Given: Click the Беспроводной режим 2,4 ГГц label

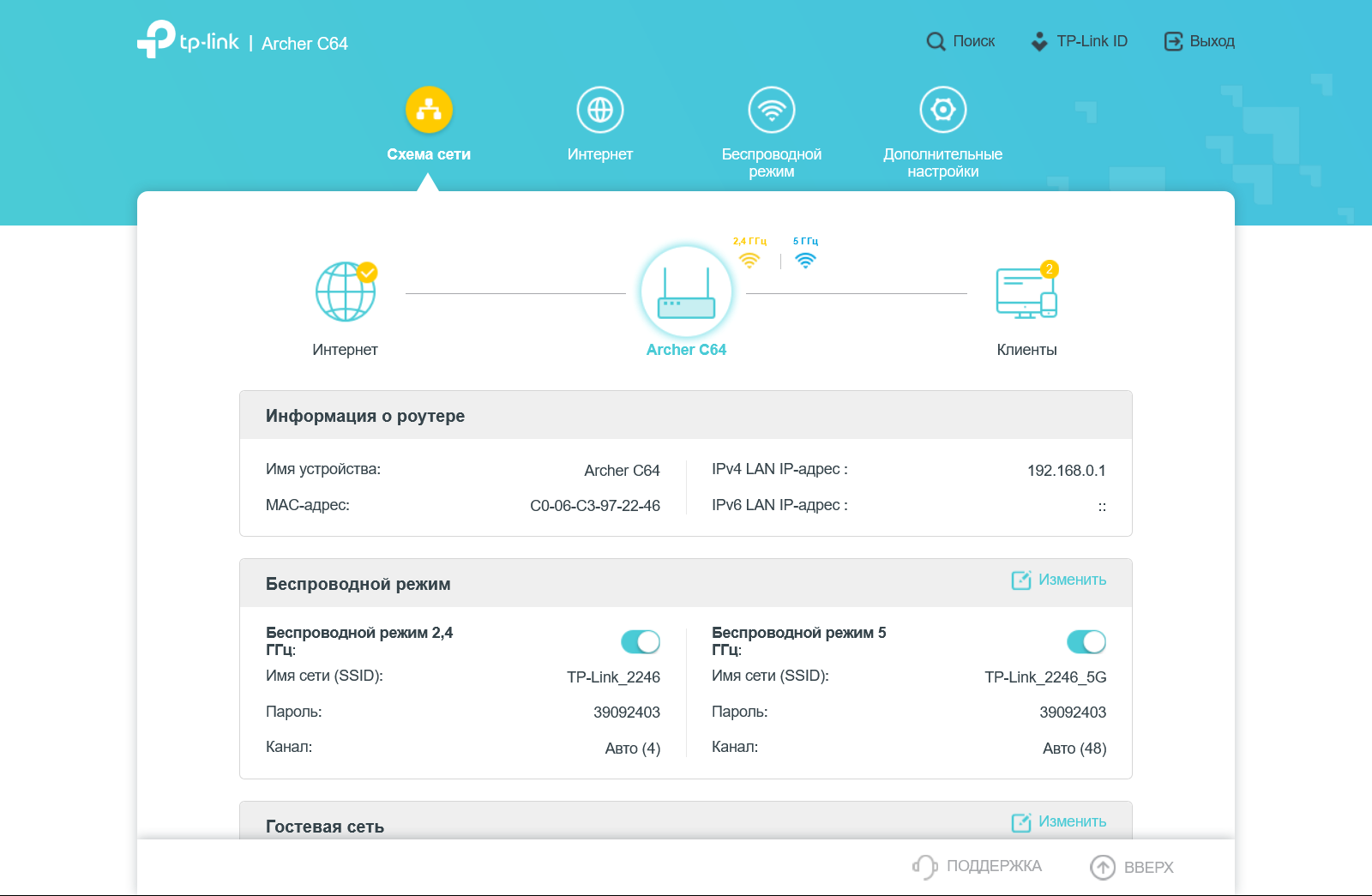Looking at the screenshot, I should pyautogui.click(x=359, y=640).
